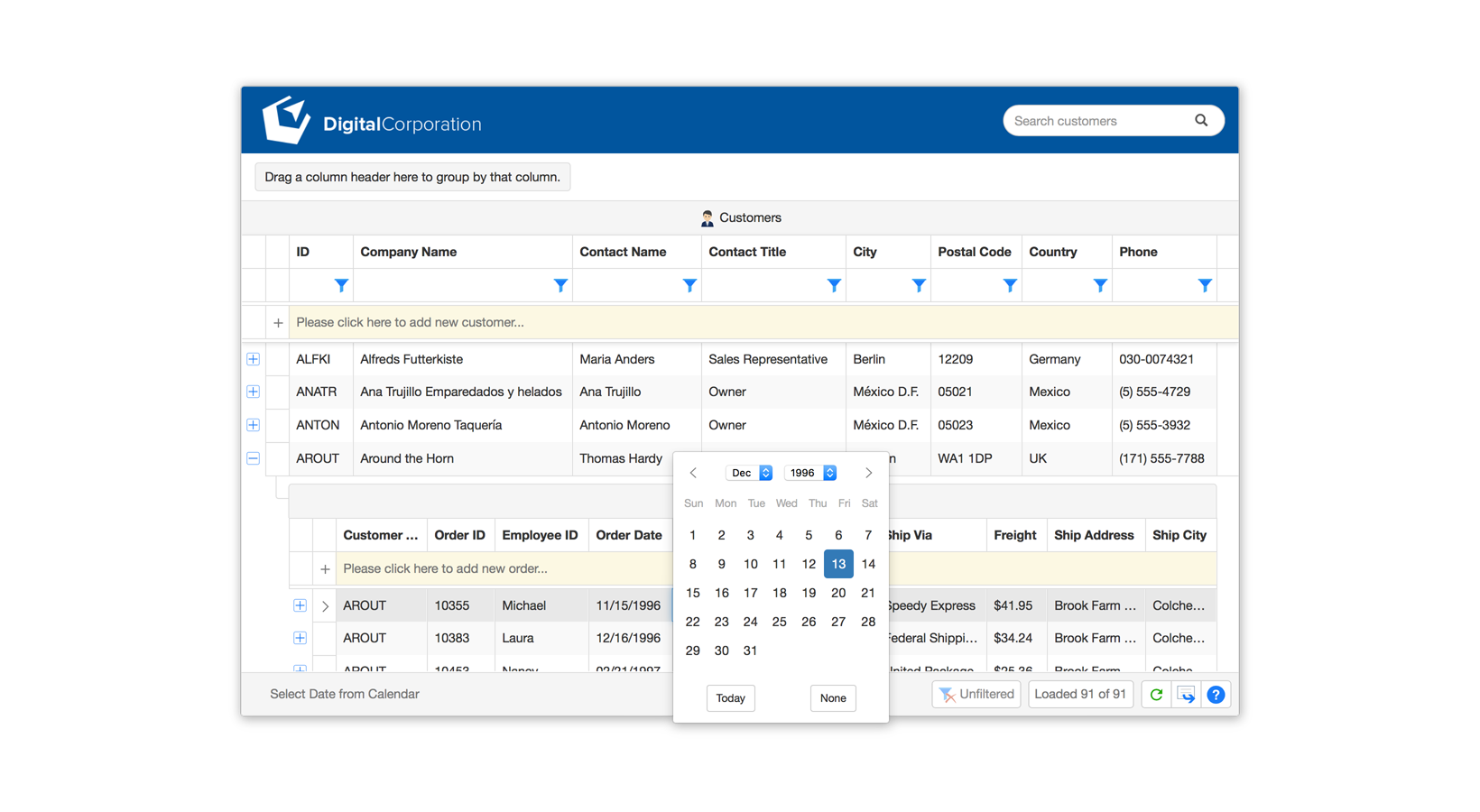Click the blue help question icon
Viewport: 1480px width, 812px height.
pyautogui.click(x=1216, y=694)
